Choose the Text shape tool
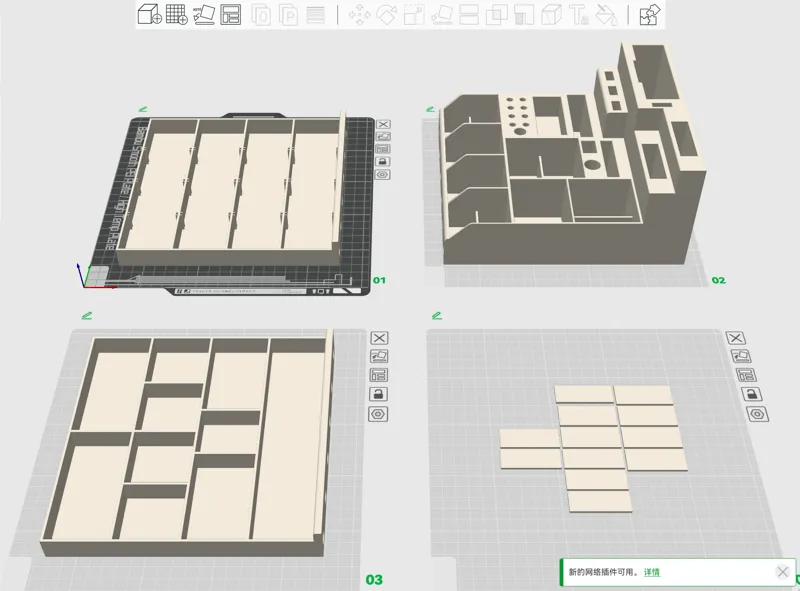Image resolution: width=800 pixels, height=591 pixels. (x=579, y=14)
